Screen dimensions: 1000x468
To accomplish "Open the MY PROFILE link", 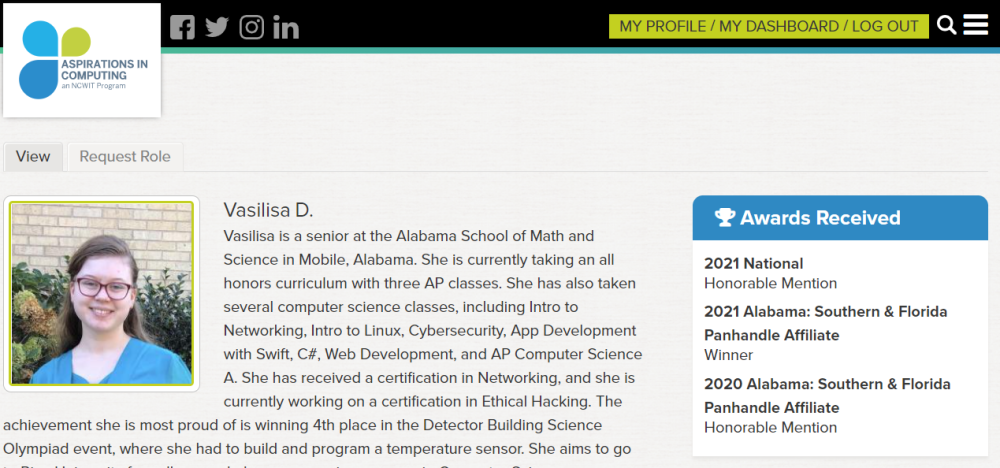I will pos(663,26).
